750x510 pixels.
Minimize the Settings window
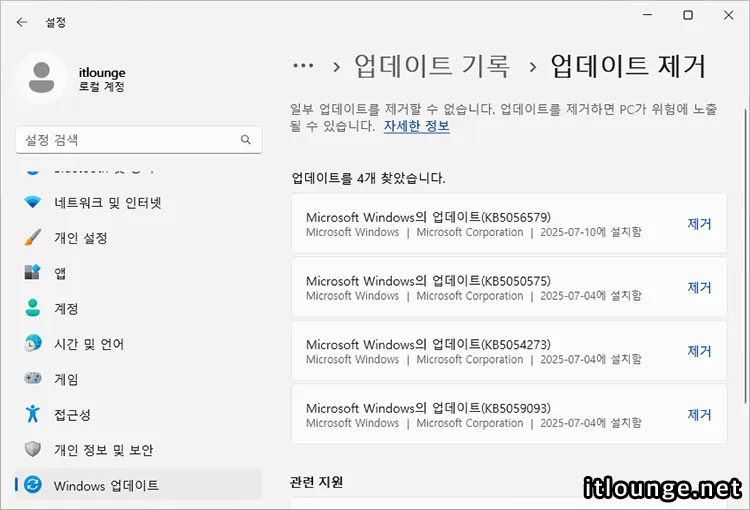[647, 15]
